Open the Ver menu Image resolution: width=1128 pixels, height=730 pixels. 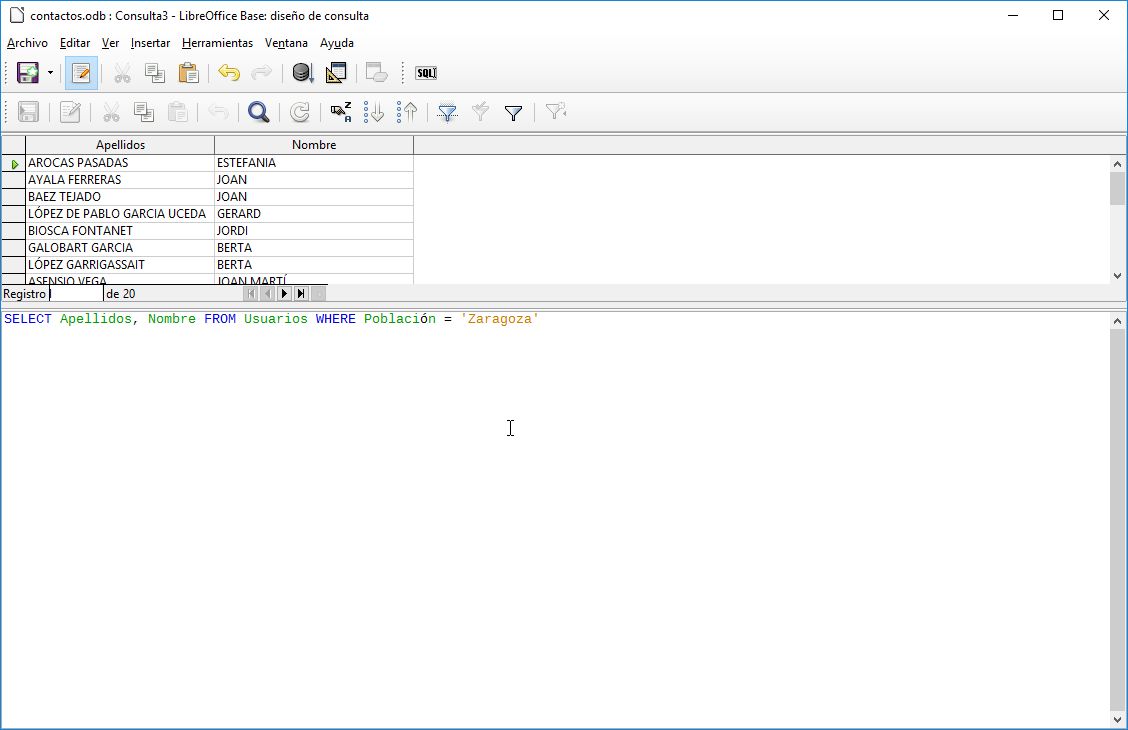(110, 43)
